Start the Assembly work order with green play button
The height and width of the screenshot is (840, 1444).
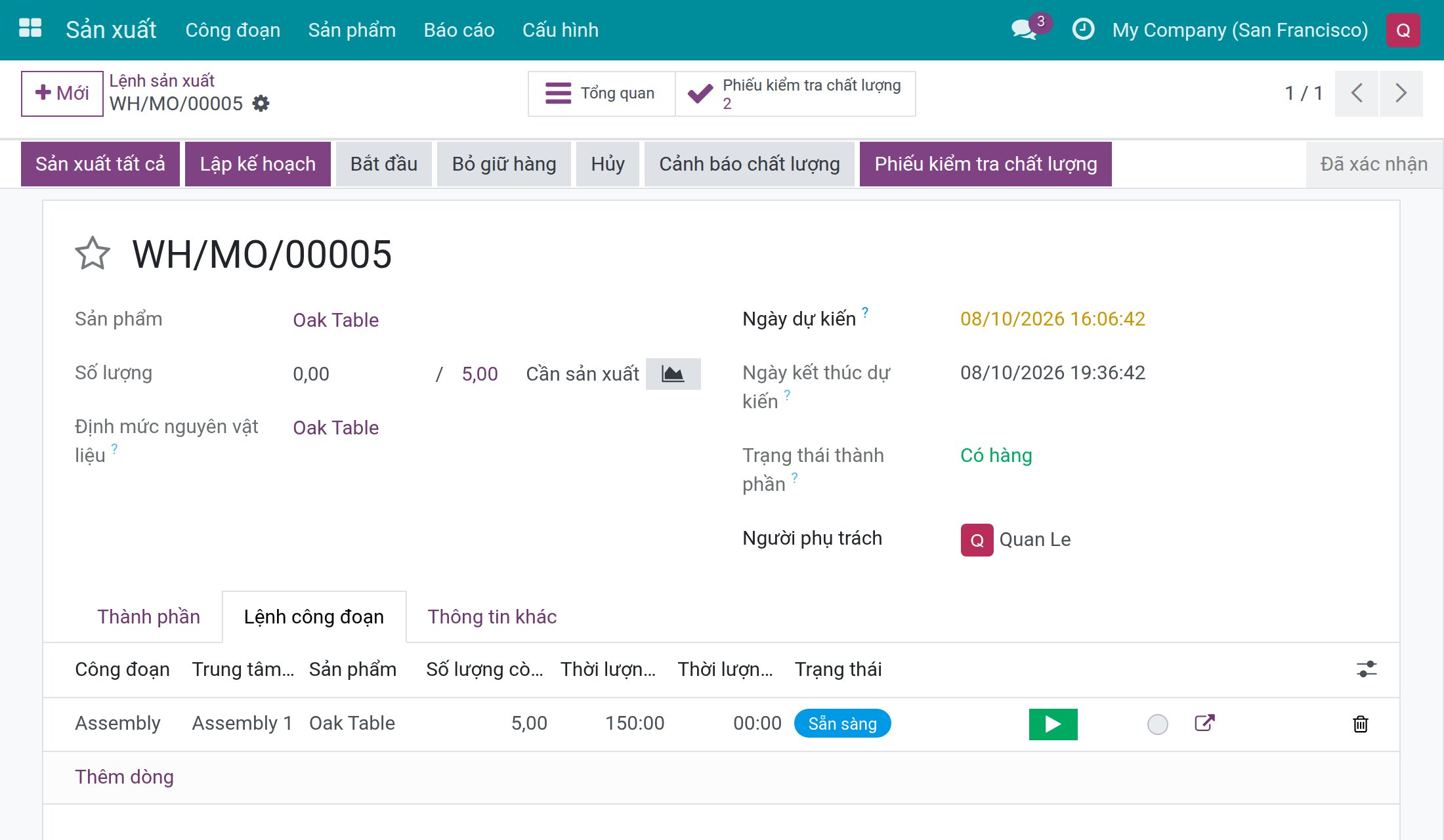coord(1053,724)
